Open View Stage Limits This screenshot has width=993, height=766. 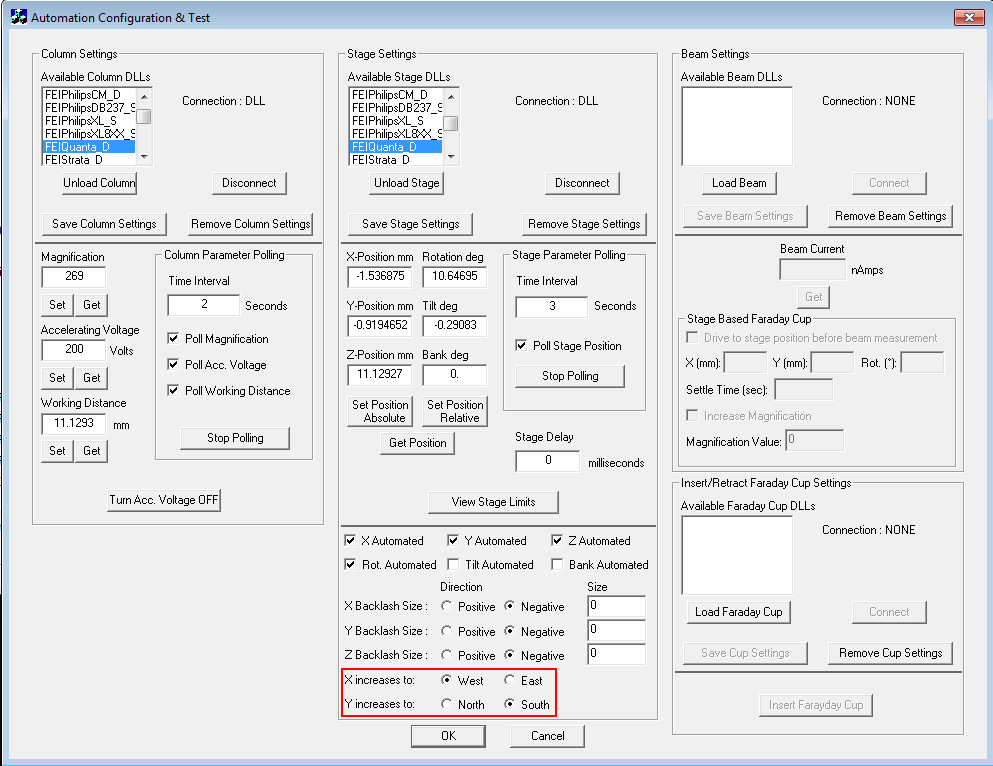(493, 502)
